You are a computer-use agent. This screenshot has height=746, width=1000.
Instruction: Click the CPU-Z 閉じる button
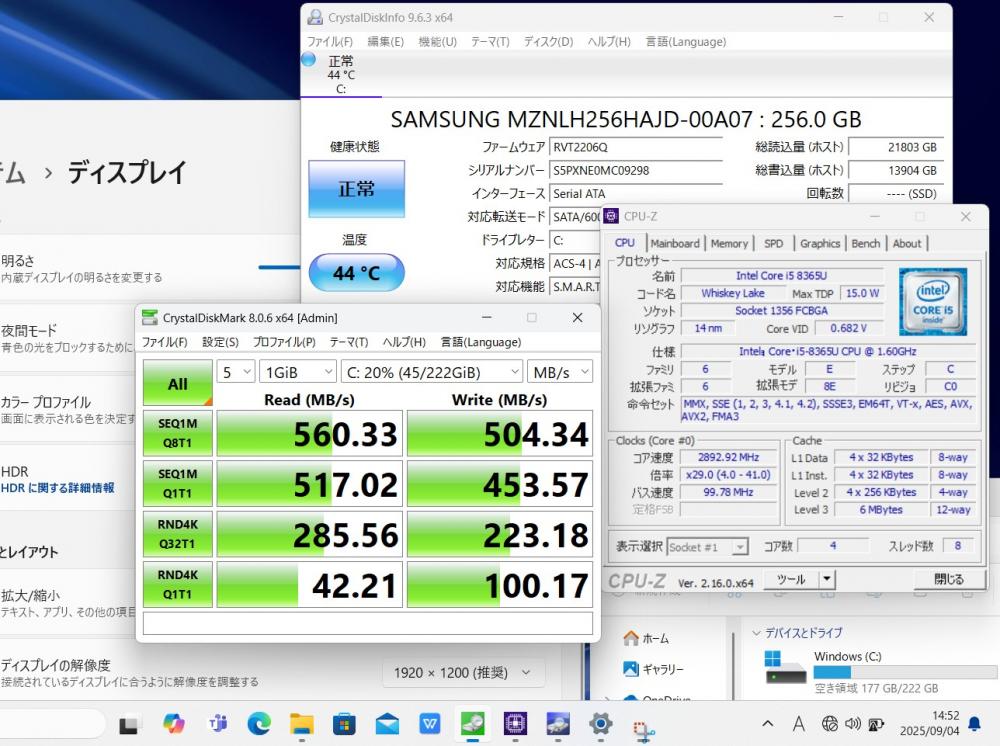[948, 579]
